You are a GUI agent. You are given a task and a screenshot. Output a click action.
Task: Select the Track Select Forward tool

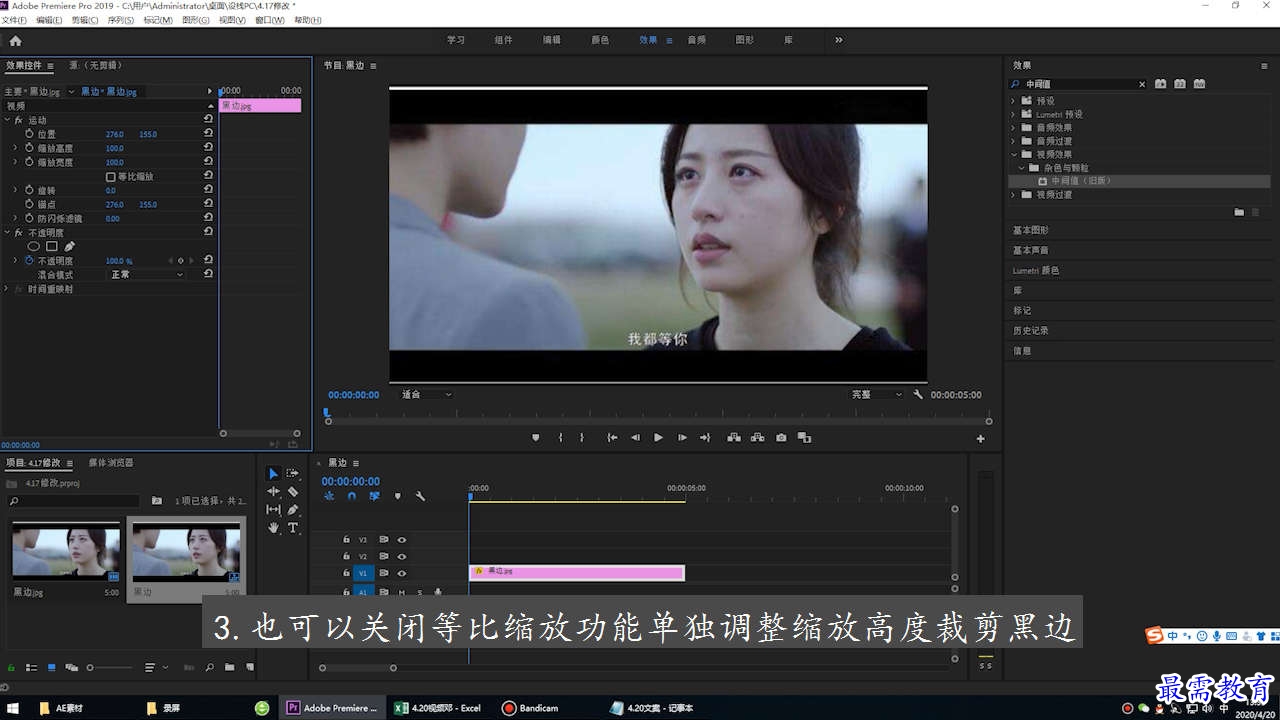293,473
